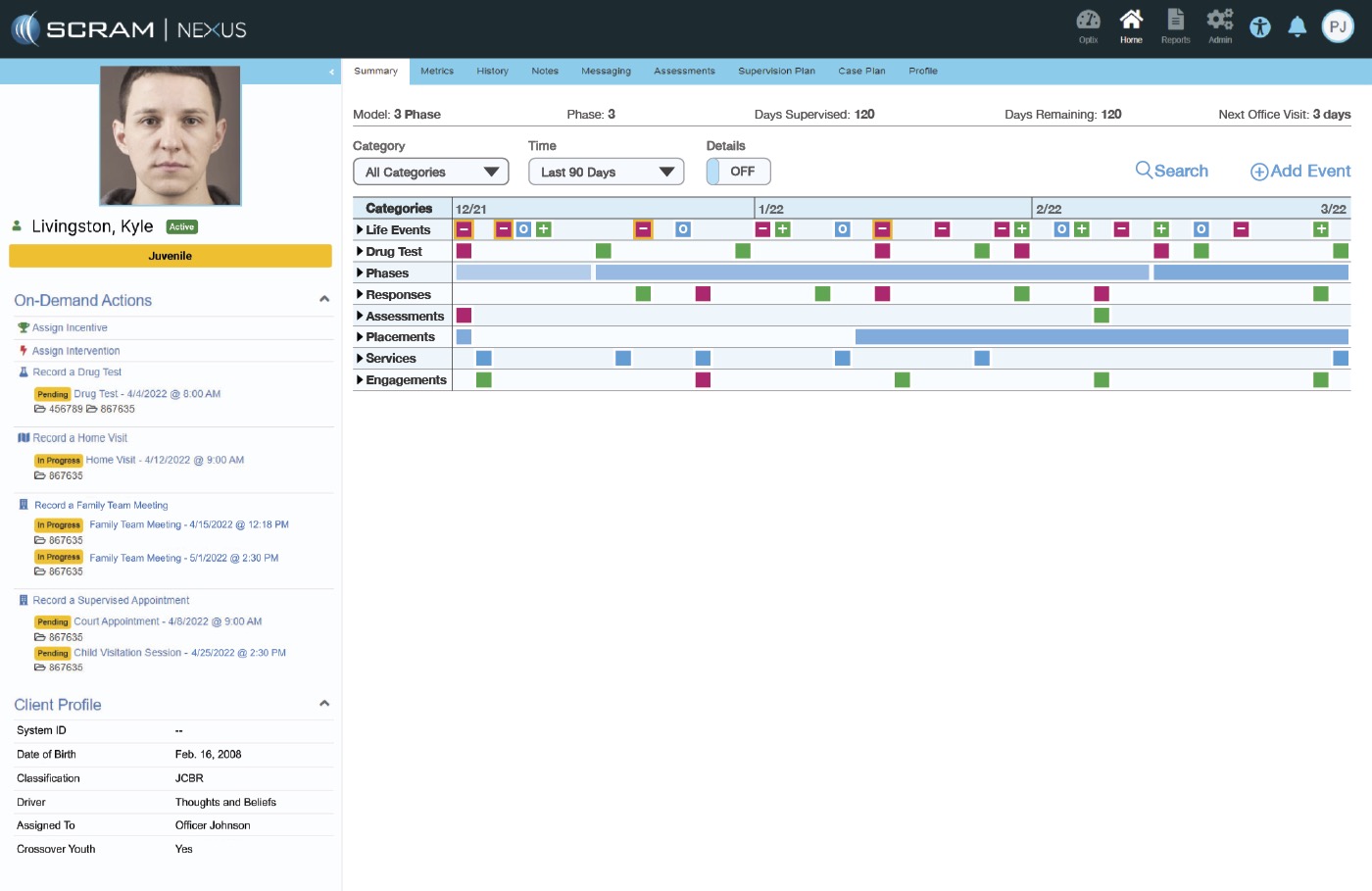This screenshot has height=891, width=1372.
Task: Collapse the On-Demand Actions section
Action: (324, 299)
